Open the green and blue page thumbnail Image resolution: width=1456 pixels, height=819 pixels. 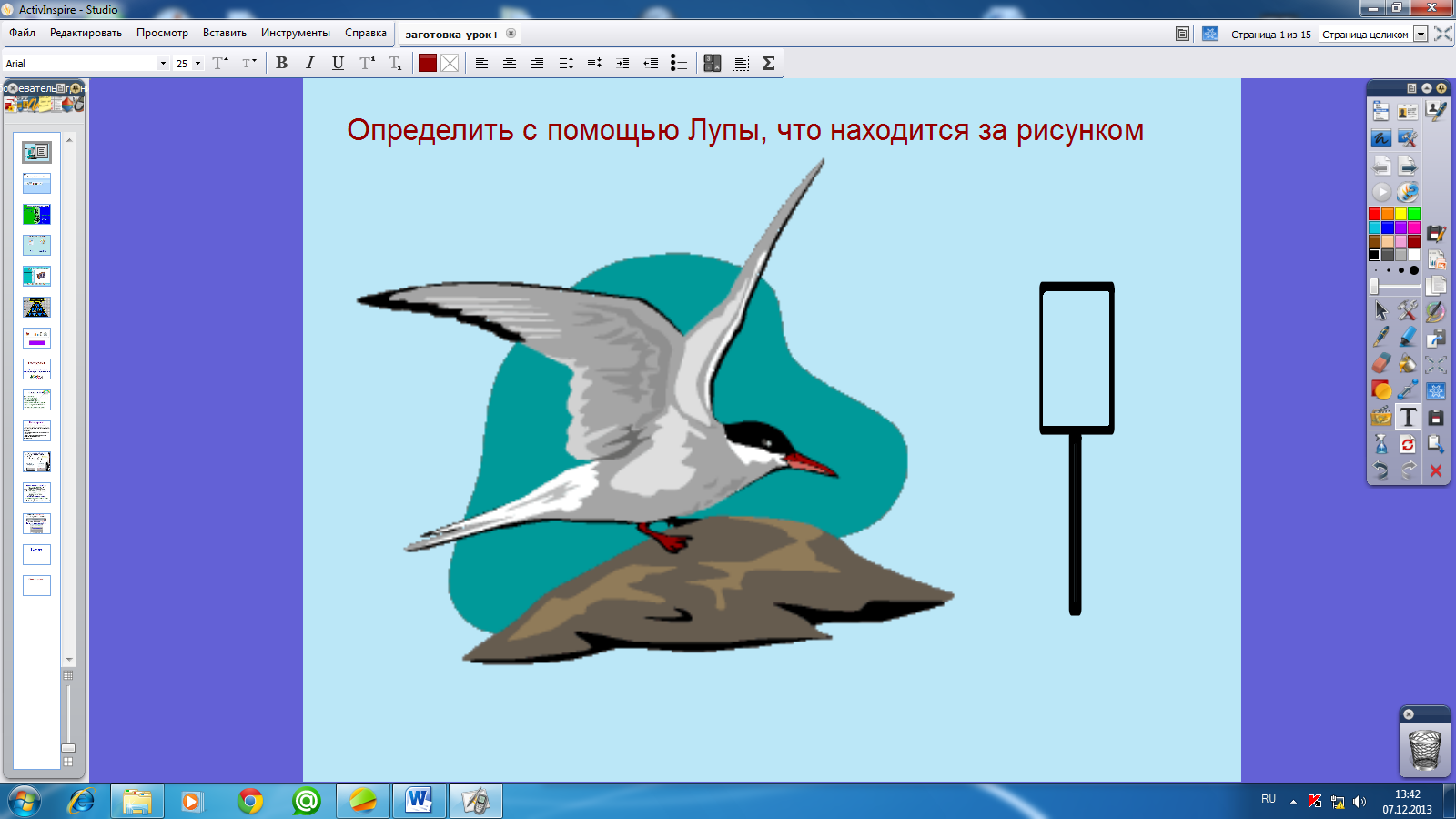coord(36,214)
